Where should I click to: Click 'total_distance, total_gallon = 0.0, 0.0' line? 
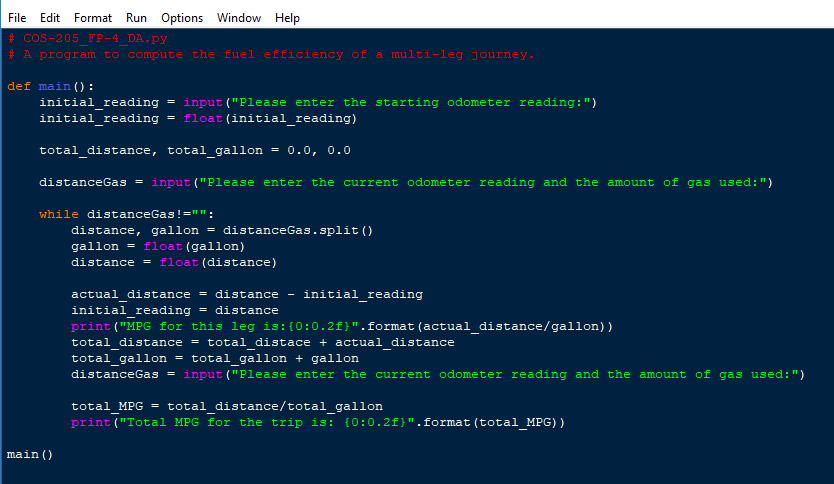[x=195, y=151]
